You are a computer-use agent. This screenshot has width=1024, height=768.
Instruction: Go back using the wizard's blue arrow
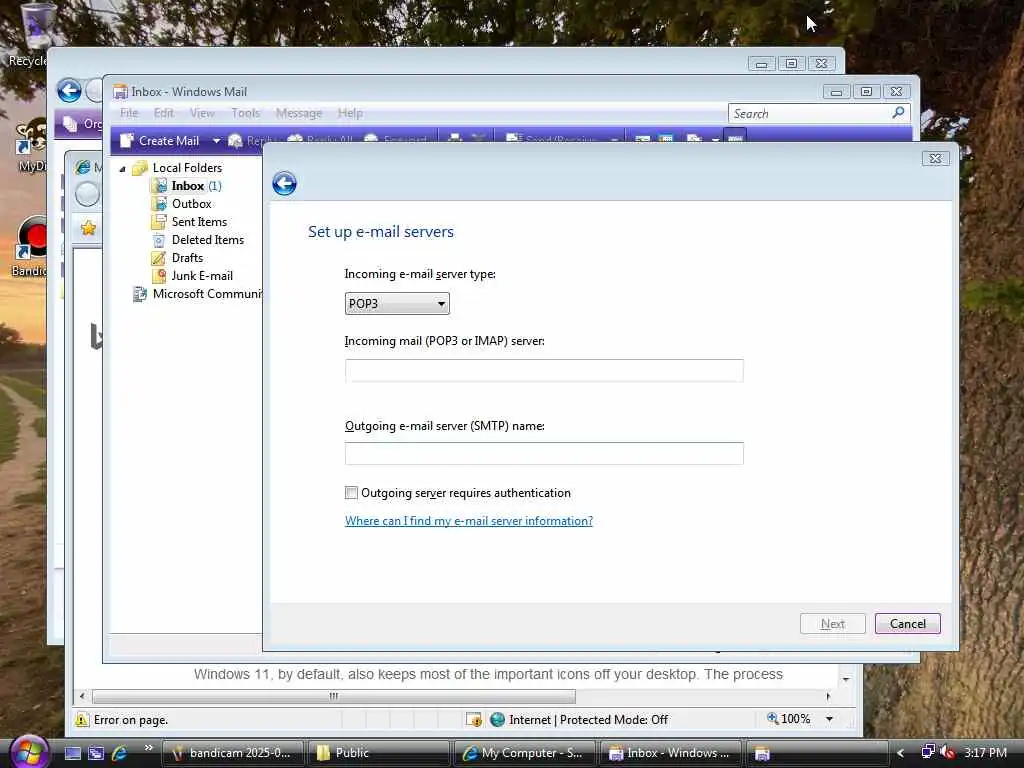tap(284, 184)
